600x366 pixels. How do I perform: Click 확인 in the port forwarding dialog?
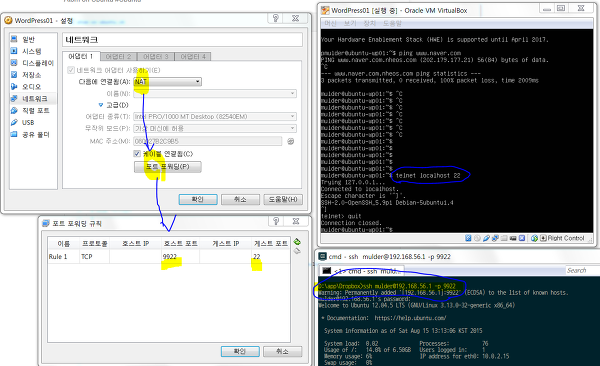click(x=240, y=351)
